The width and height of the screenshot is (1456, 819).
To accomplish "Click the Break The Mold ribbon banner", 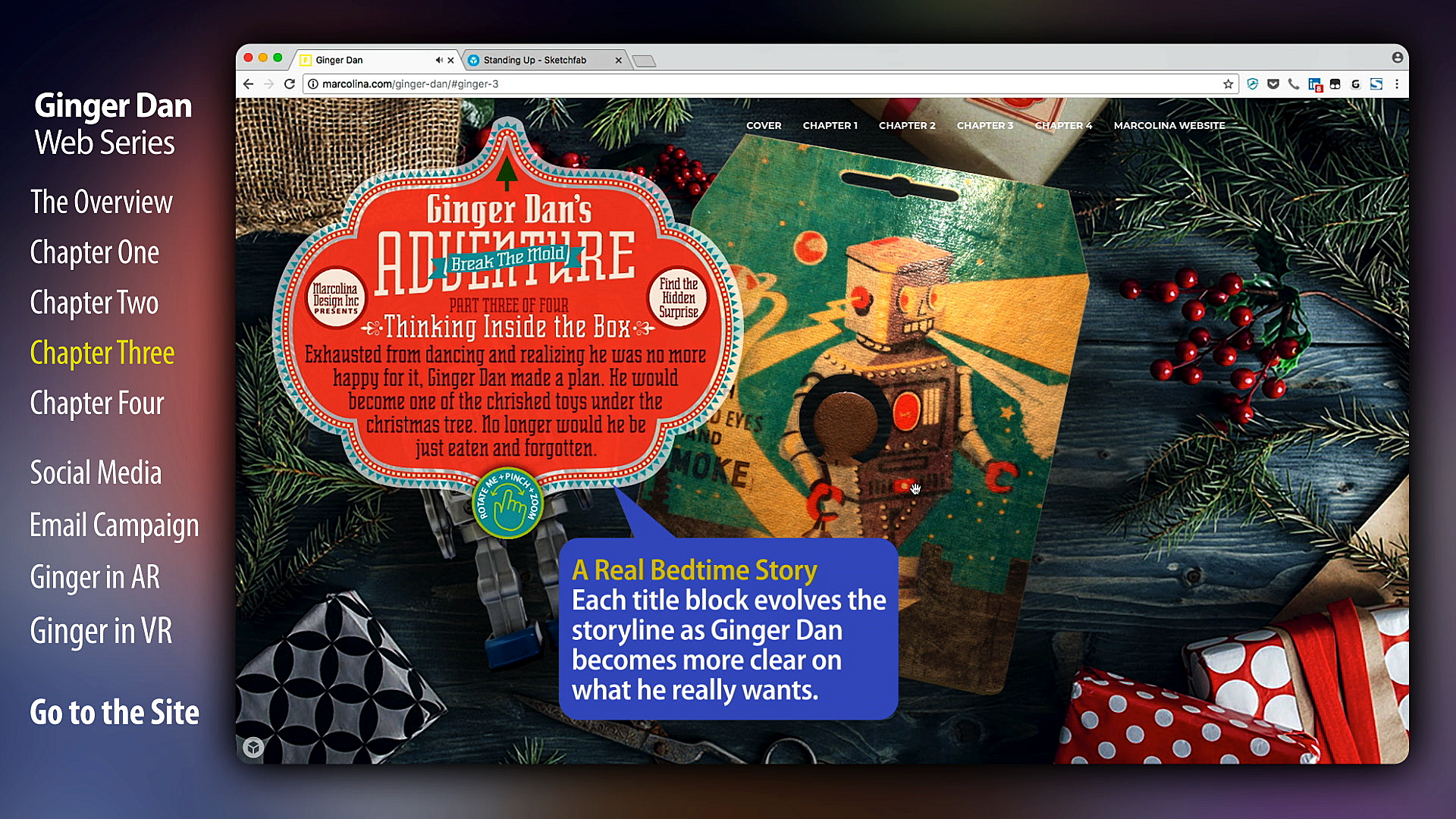I will [507, 259].
